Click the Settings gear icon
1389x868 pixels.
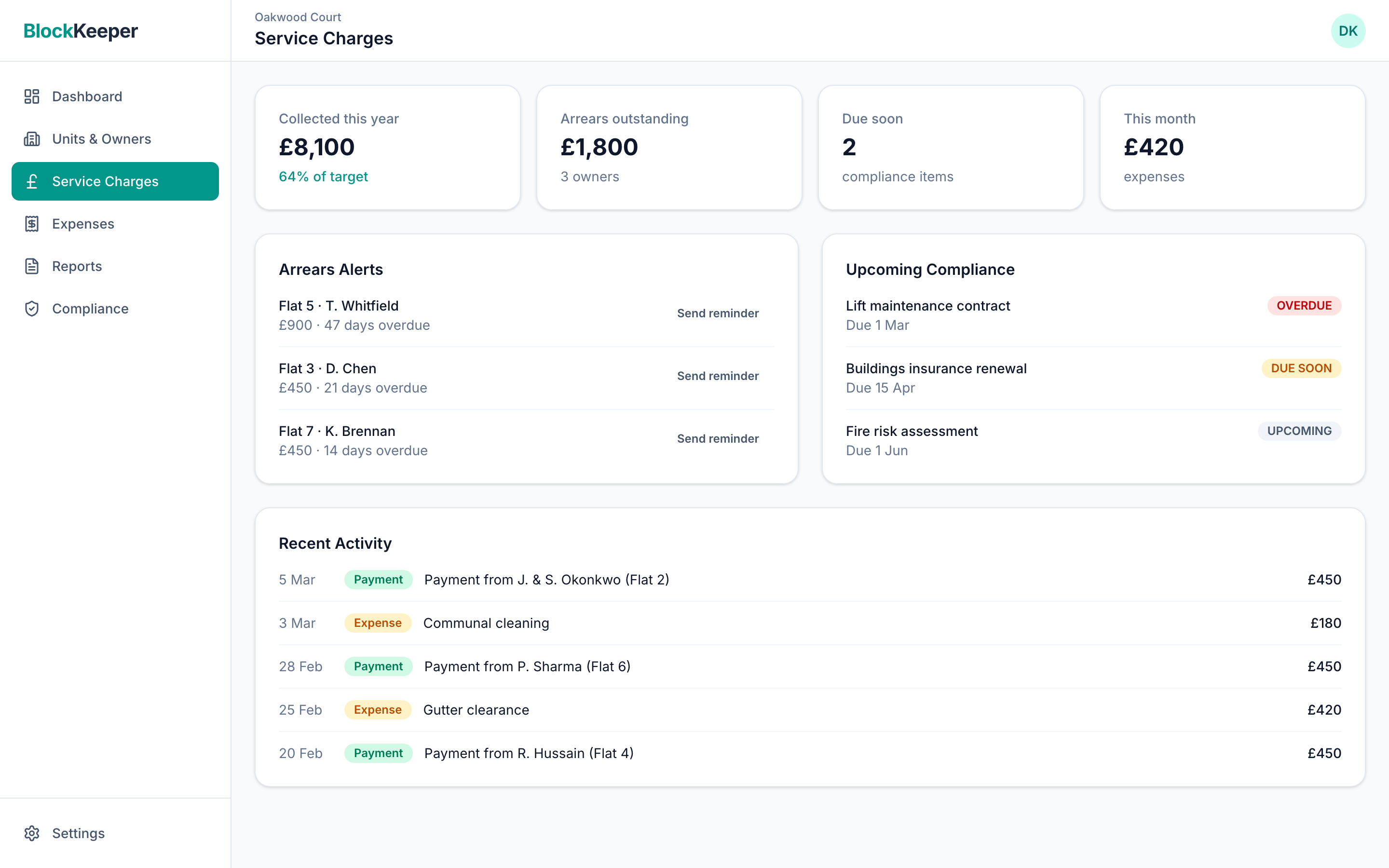pos(32,833)
